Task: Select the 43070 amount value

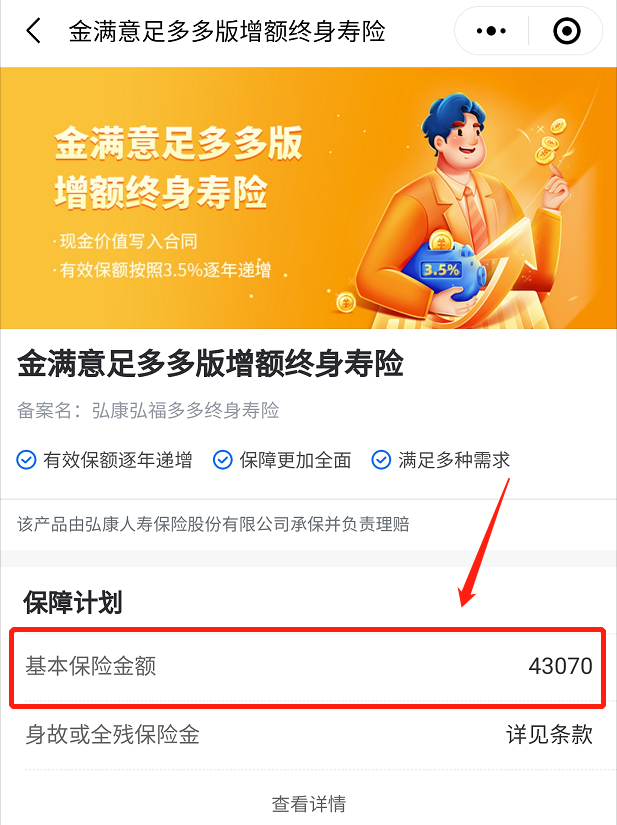Action: click(x=561, y=666)
